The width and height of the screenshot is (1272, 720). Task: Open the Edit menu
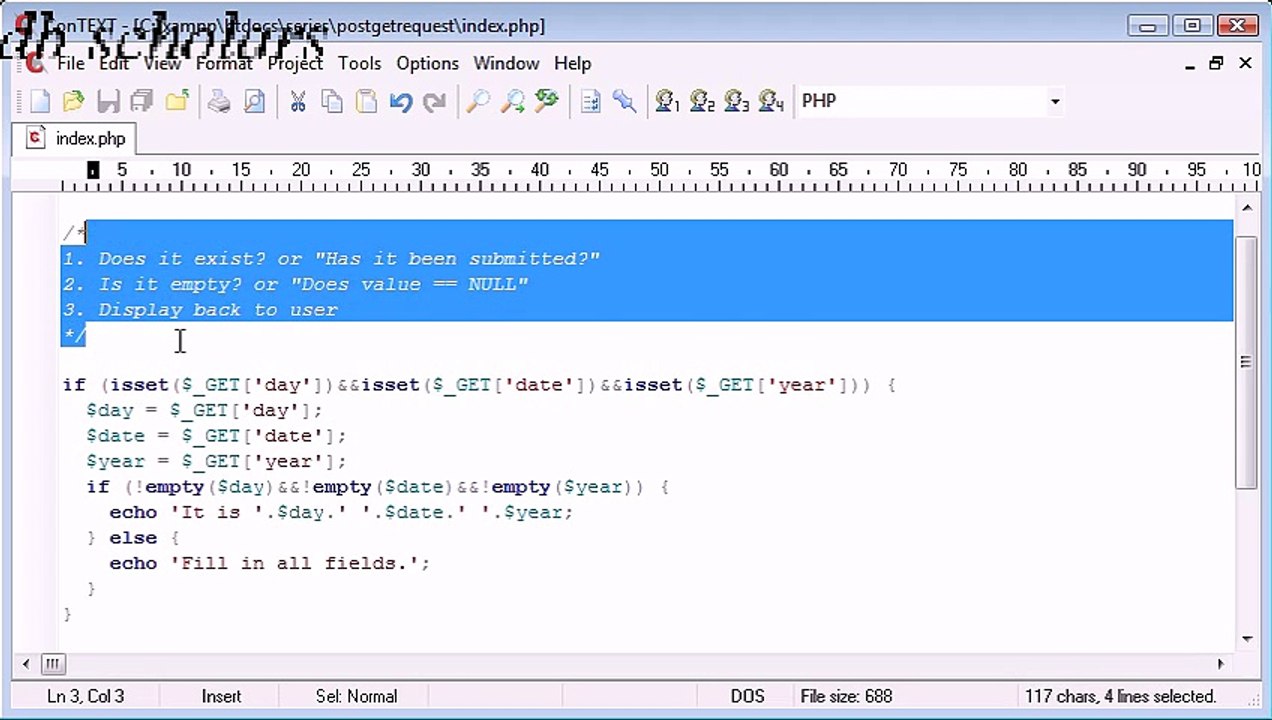114,63
